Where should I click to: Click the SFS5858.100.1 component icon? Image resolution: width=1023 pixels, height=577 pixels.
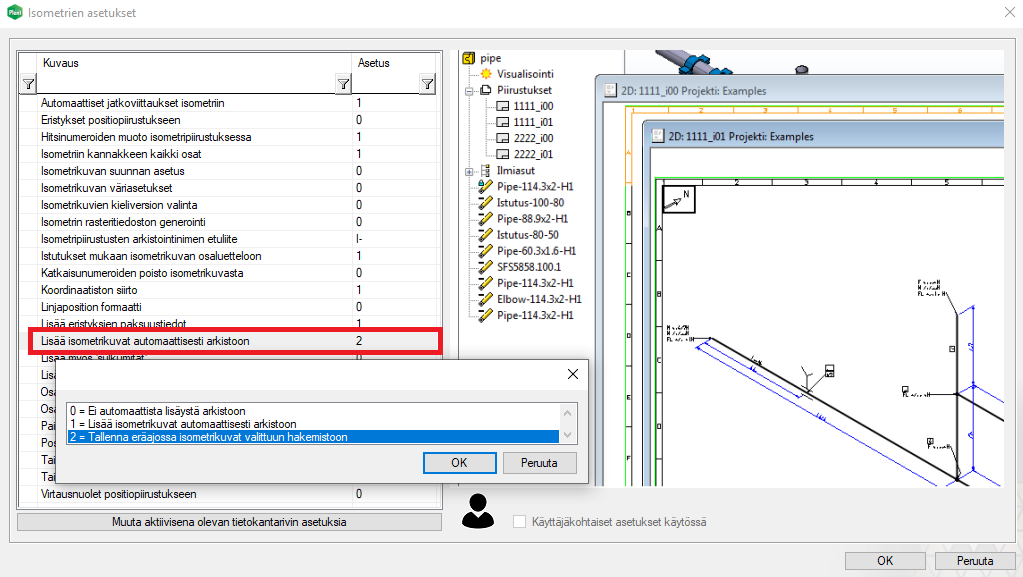click(486, 267)
